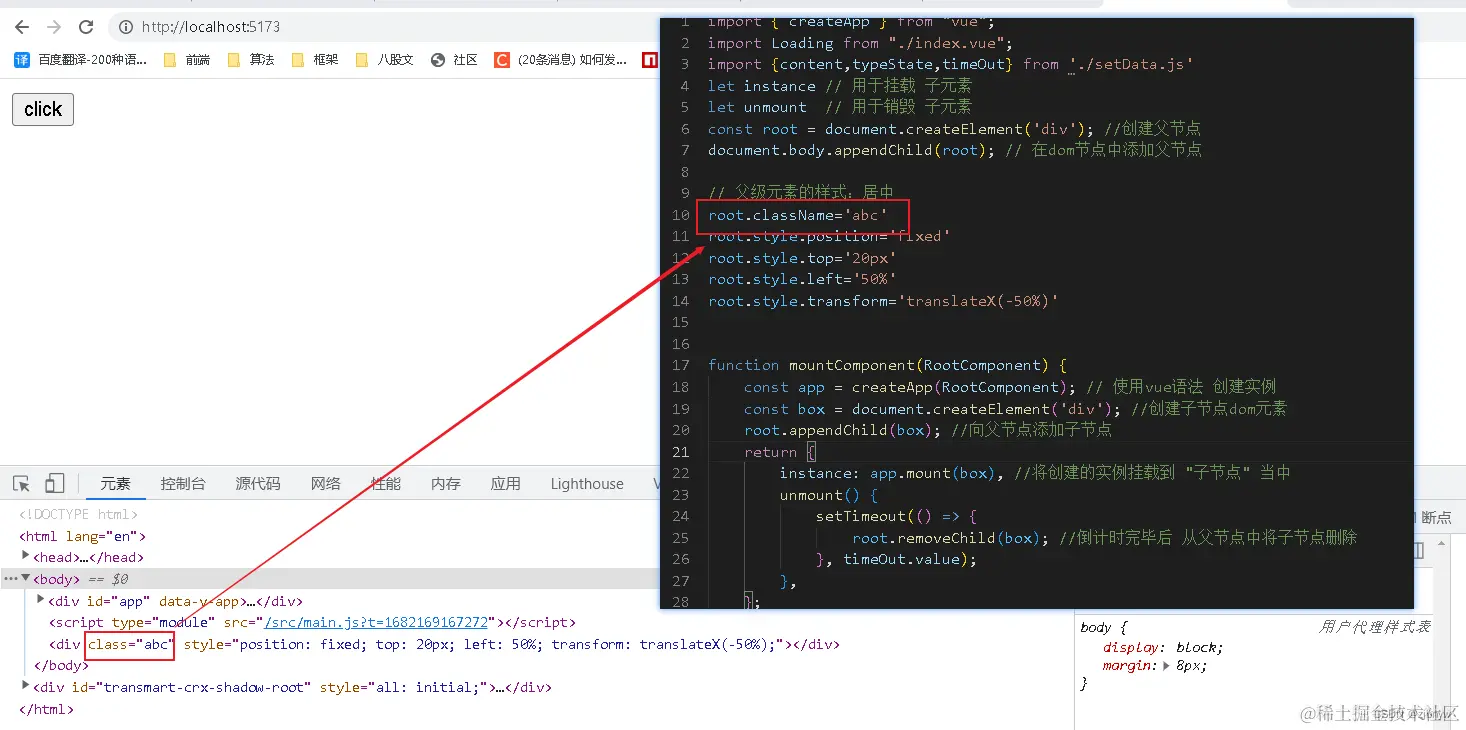Click code line 6 const root declaration

[954, 129]
